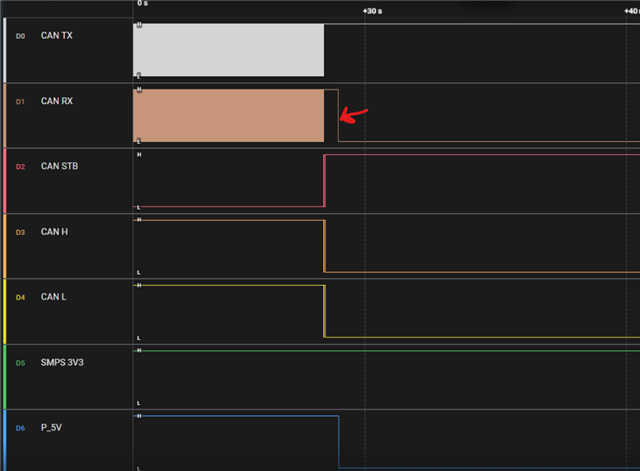Select the P_5V channel label
640x471 pixels.
[x=51, y=428]
